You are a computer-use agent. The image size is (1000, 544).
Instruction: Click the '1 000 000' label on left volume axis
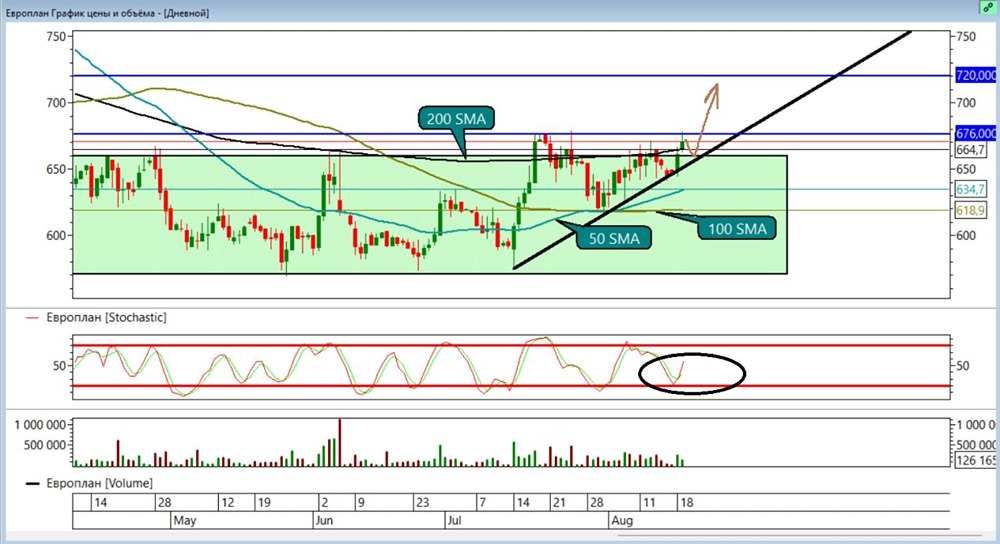click(x=40, y=425)
